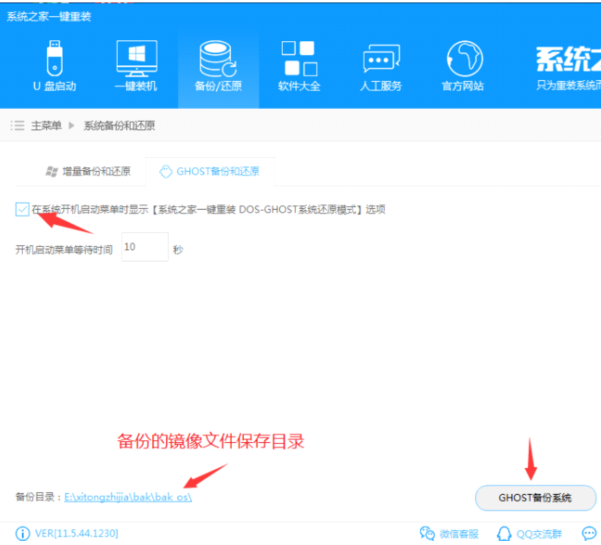Open the U盘启动 USB boot section
Screen dimensions: 601x545
[50, 65]
